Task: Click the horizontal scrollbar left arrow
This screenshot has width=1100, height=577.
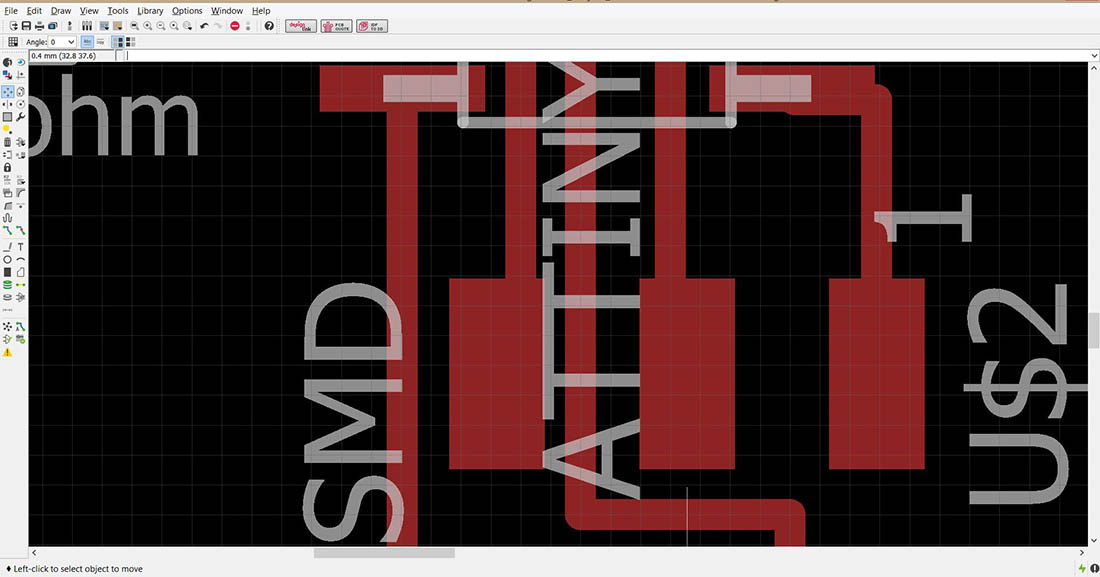Action: click(x=34, y=553)
